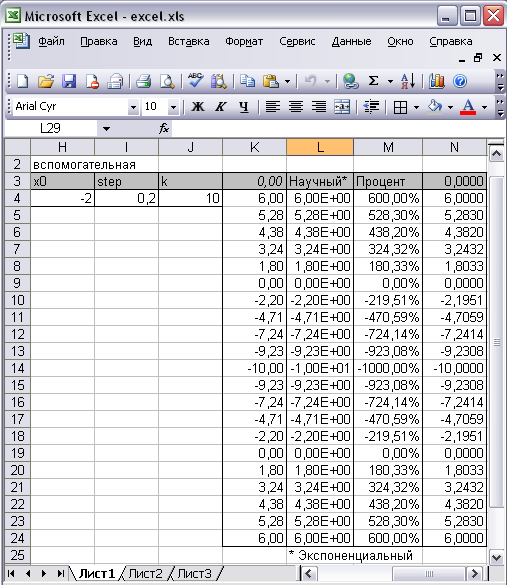Open Print Preview magnifier icon

click(166, 81)
